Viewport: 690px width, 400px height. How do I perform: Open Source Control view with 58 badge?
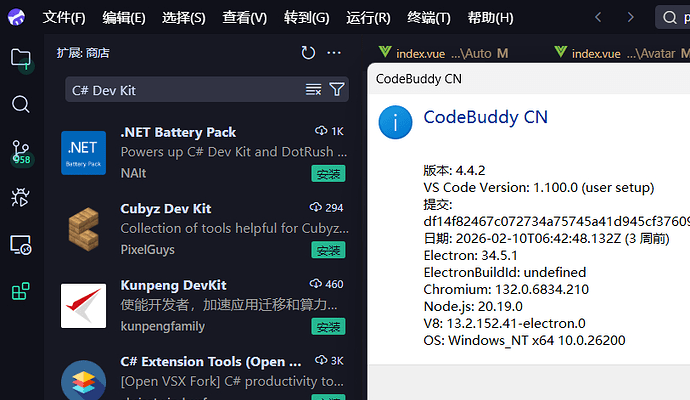tap(21, 151)
